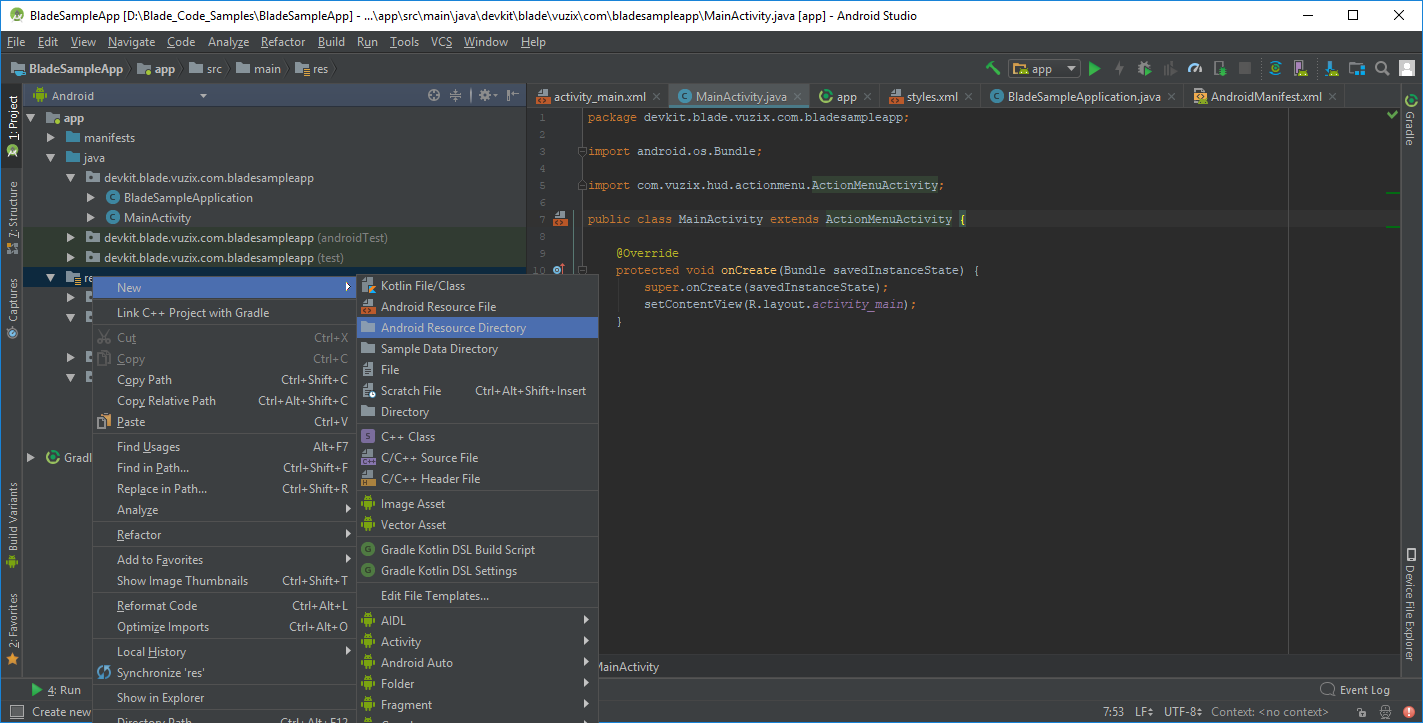The image size is (1423, 723).
Task: Toggle the Device File Explorer window
Action: tap(1411, 604)
